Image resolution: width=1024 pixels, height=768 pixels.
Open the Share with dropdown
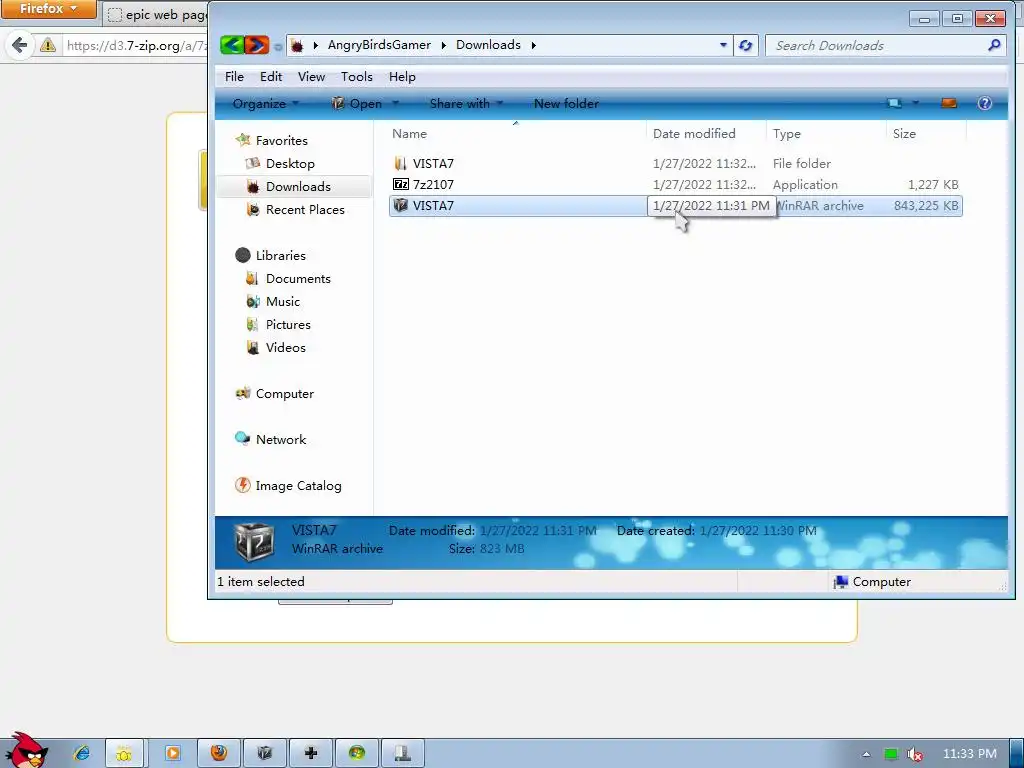pos(466,104)
